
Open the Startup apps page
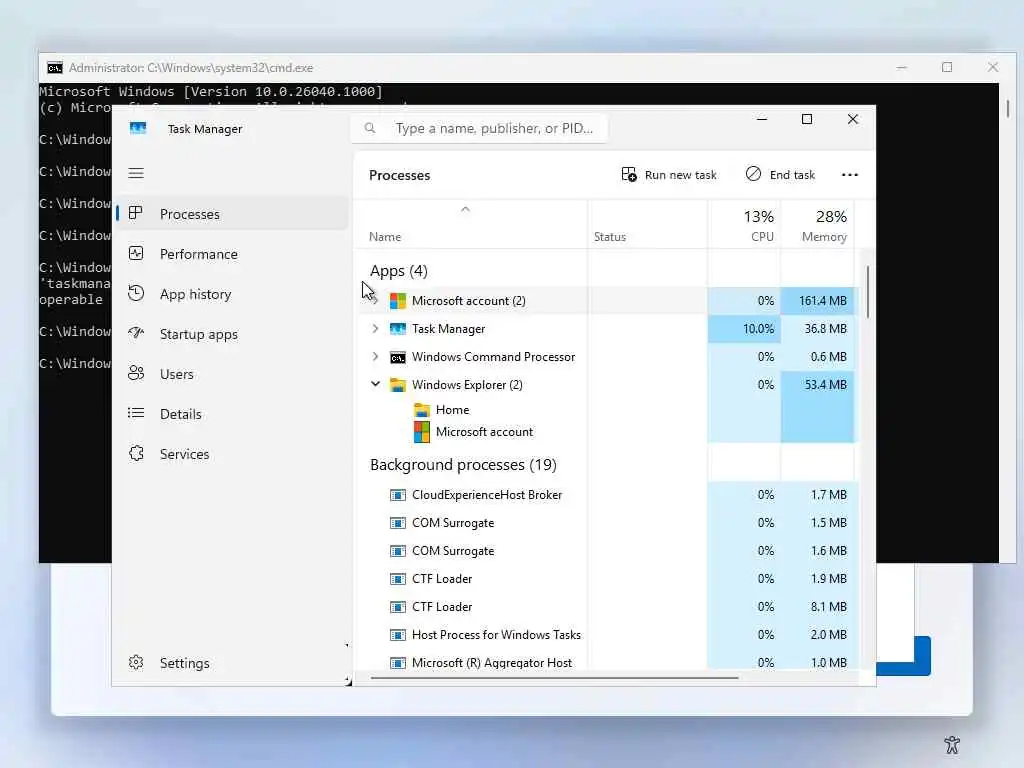233,334
